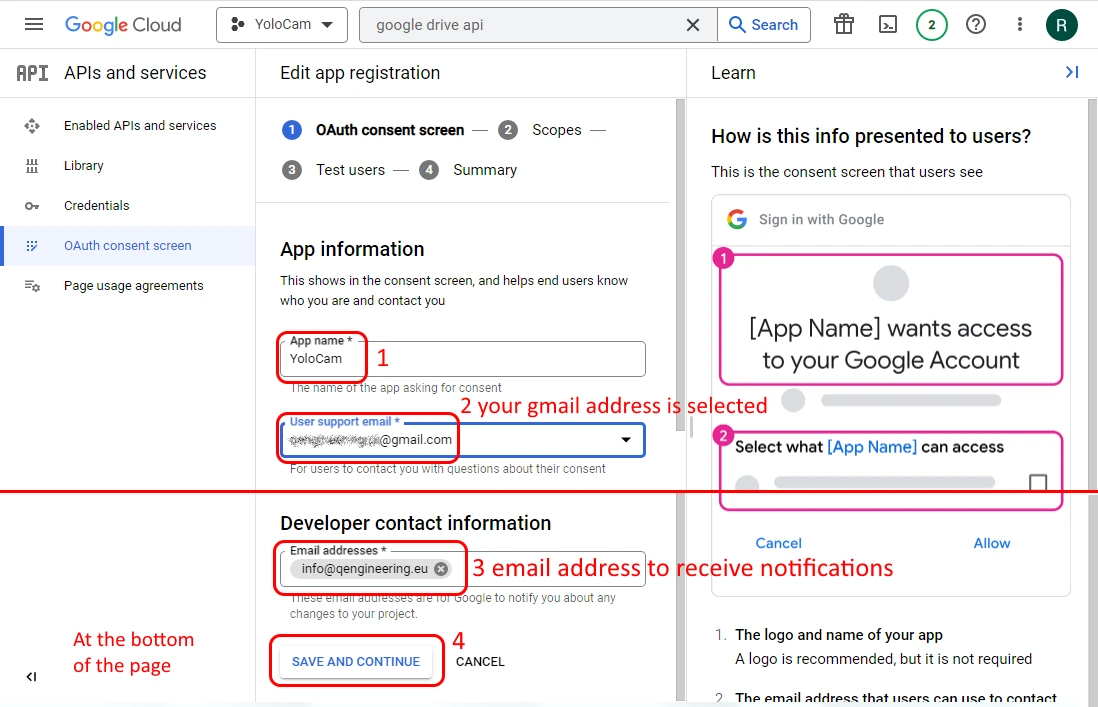Collapse the left navigation sidebar
This screenshot has height=707, width=1098.
[32, 677]
